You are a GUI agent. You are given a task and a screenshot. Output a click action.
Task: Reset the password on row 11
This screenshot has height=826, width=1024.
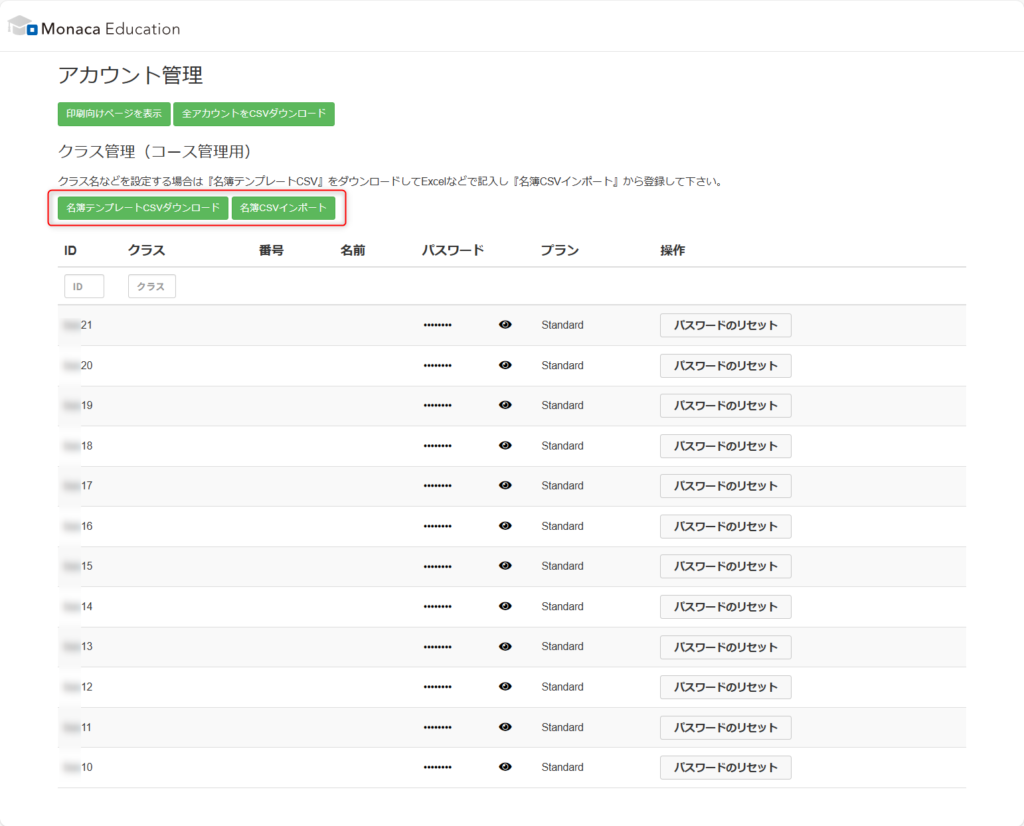coord(726,727)
